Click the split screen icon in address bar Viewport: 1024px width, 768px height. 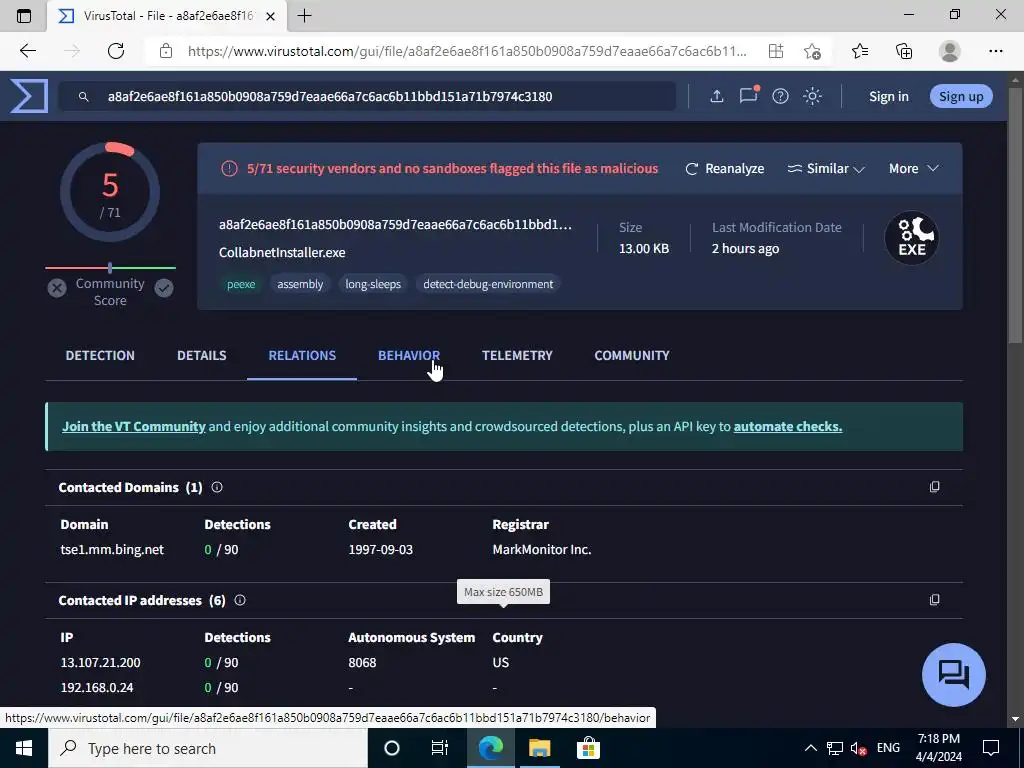click(x=776, y=51)
